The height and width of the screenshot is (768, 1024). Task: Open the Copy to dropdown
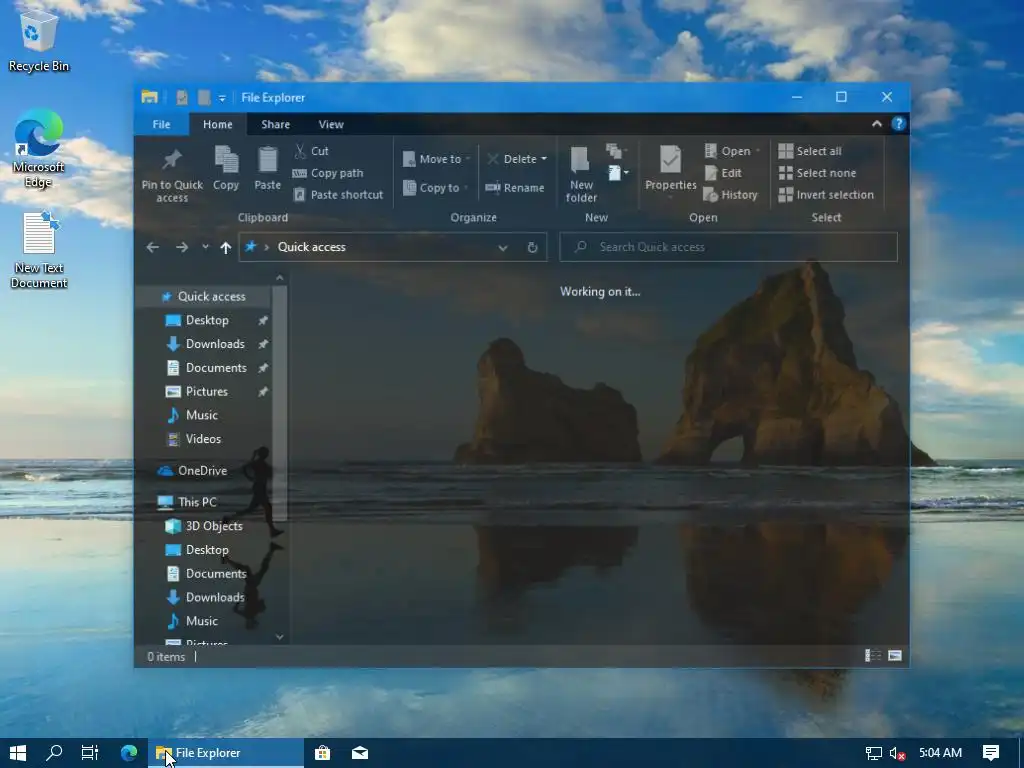(x=436, y=188)
